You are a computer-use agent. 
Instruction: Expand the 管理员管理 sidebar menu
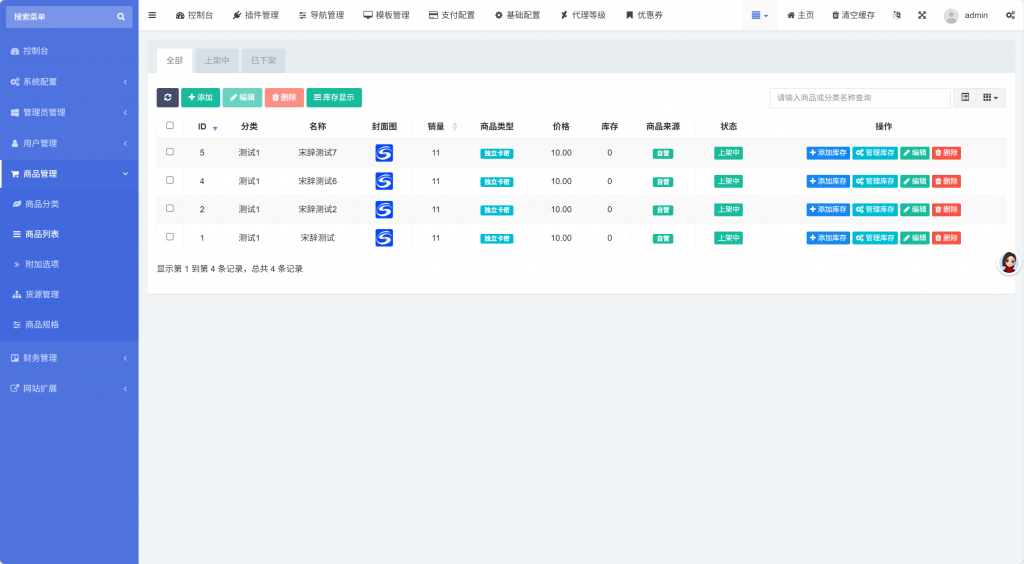[x=69, y=112]
